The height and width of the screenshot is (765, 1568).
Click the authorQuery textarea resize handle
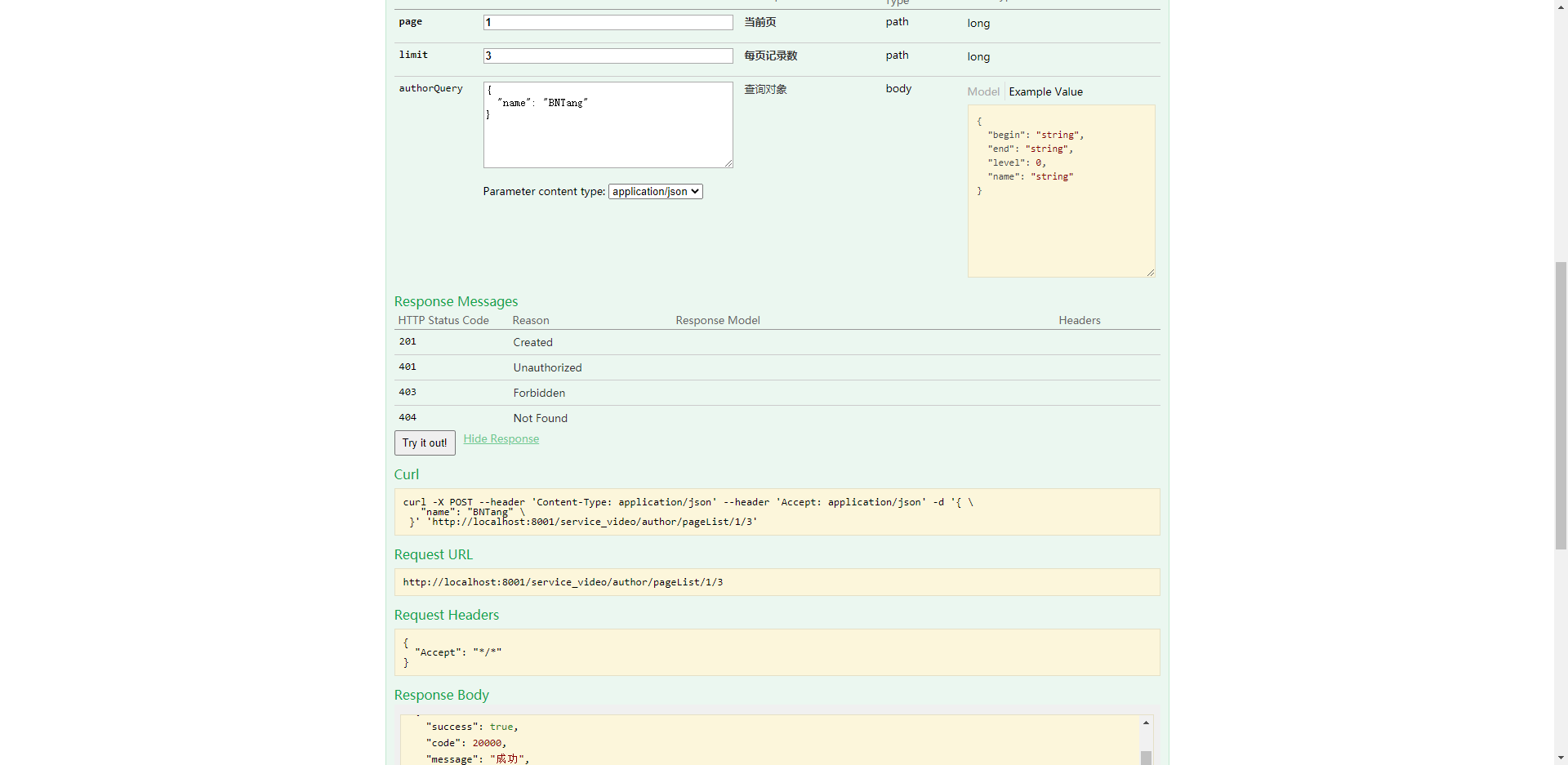pyautogui.click(x=728, y=163)
